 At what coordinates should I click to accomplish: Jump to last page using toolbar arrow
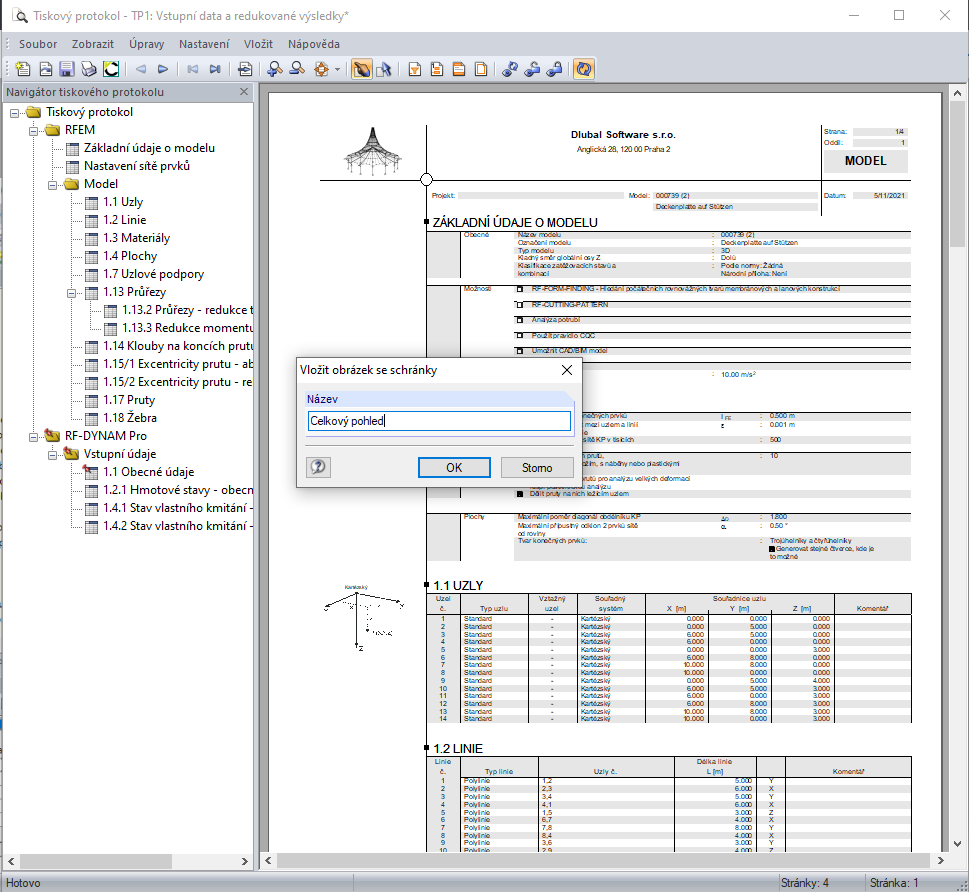[x=214, y=69]
